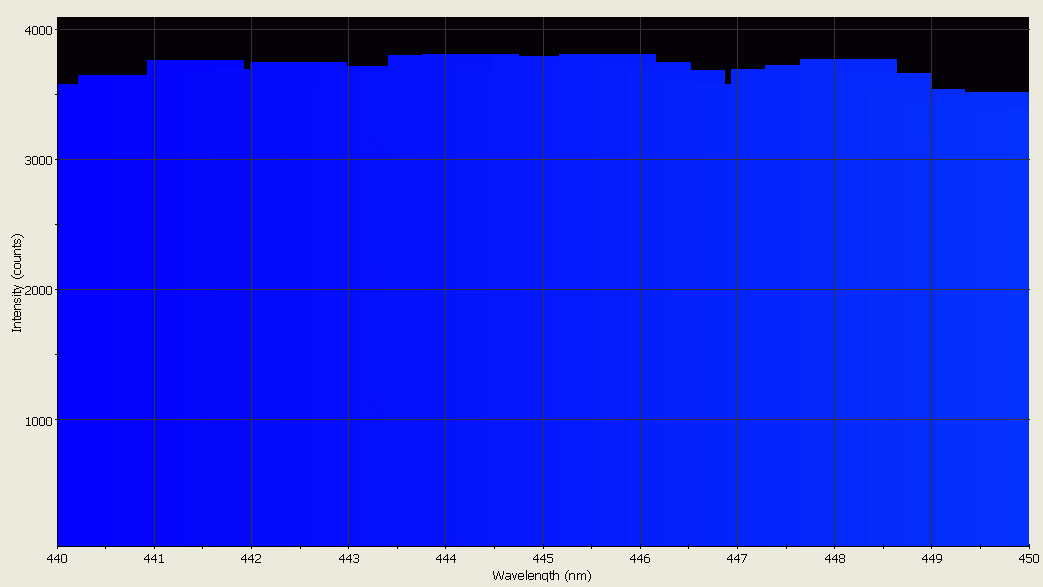This screenshot has height=587, width=1043.
Task: Click the 443 wavelength tick label
Action: 348,560
